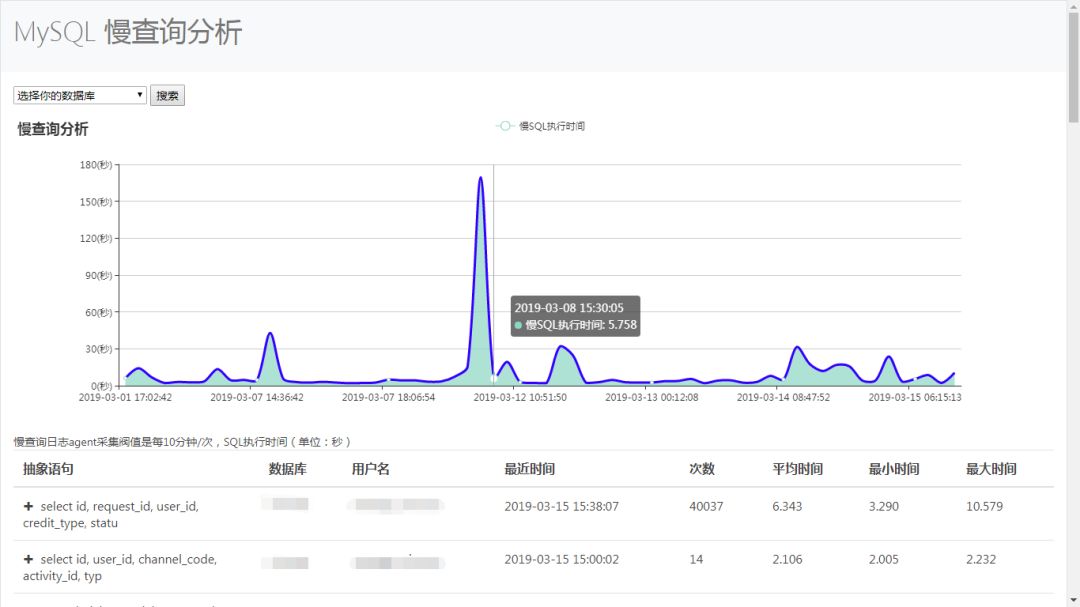The image size is (1080, 607).
Task: Click the 平均时间 column header
Action: pos(798,469)
